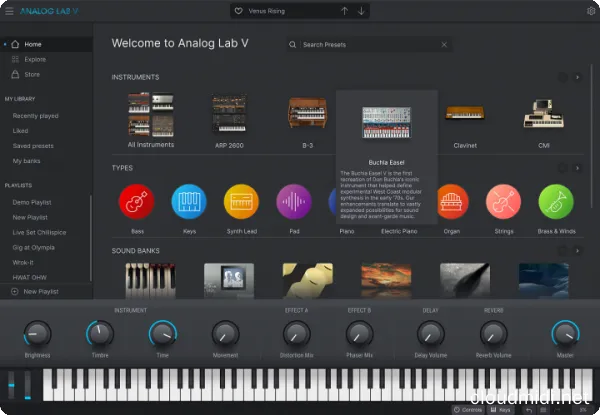Image resolution: width=600 pixels, height=415 pixels.
Task: Select the Clavinet instrument
Action: click(x=465, y=113)
